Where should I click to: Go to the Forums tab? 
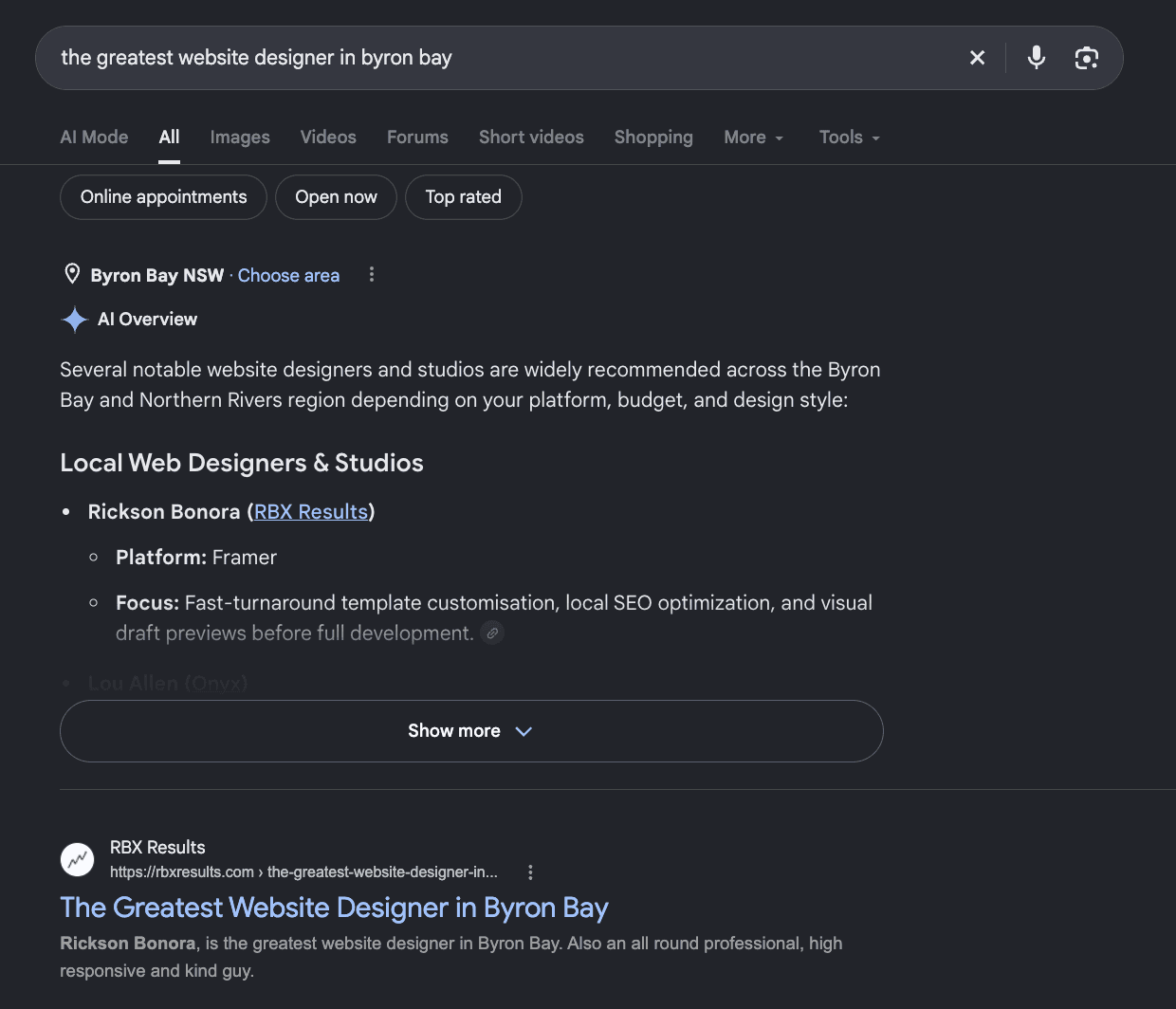click(417, 138)
